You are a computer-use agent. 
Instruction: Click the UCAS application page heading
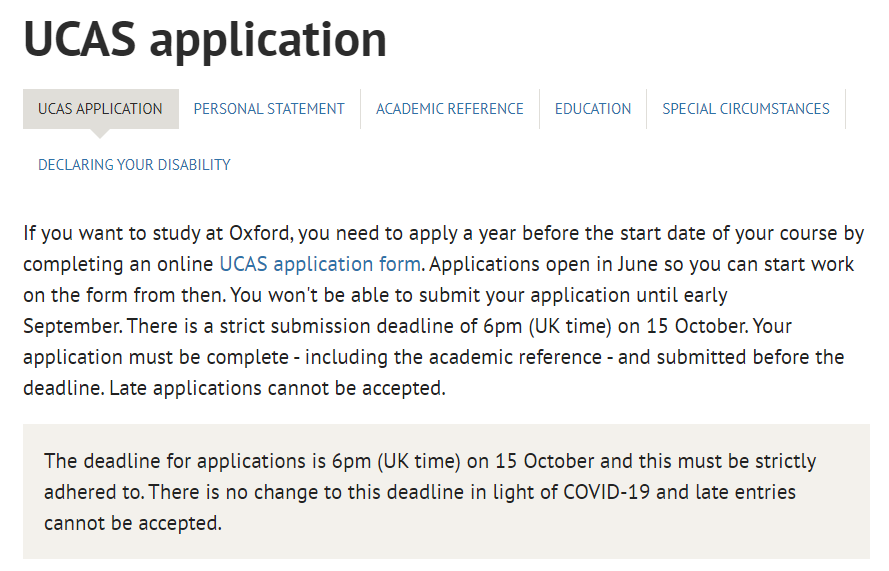click(x=205, y=40)
